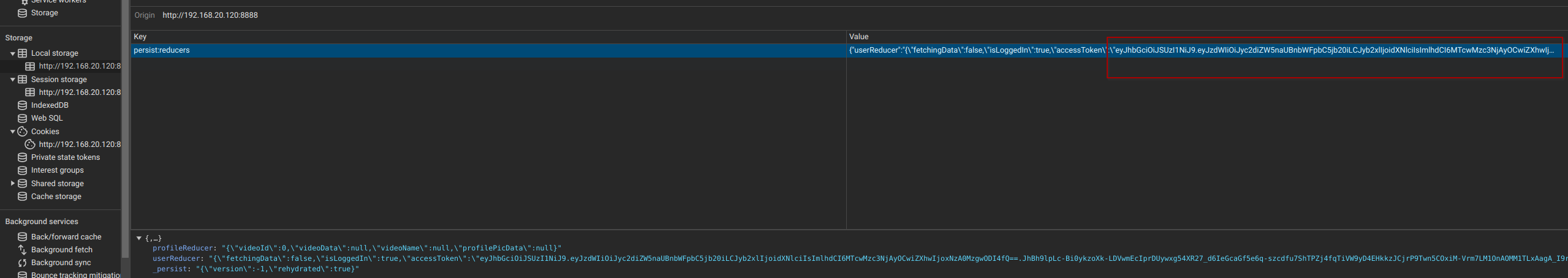Click the Background sync icon
Image resolution: width=1568 pixels, height=278 pixels.
pos(22,263)
